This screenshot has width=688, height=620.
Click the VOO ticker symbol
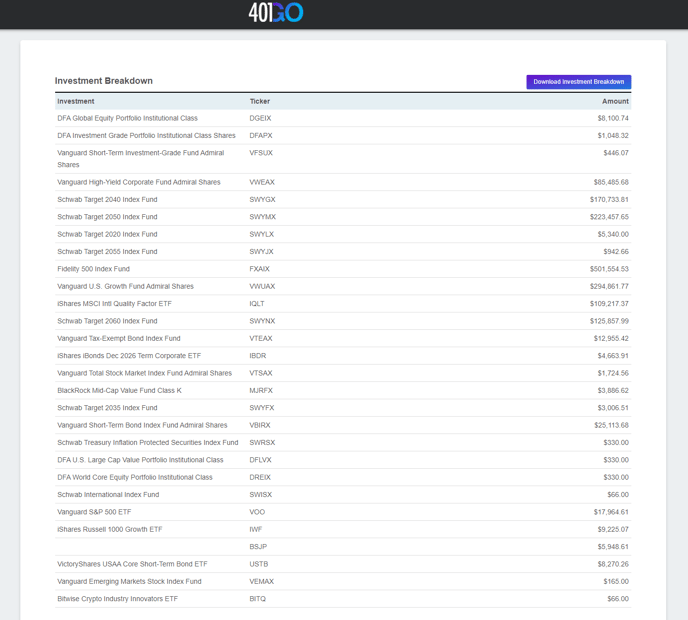257,512
